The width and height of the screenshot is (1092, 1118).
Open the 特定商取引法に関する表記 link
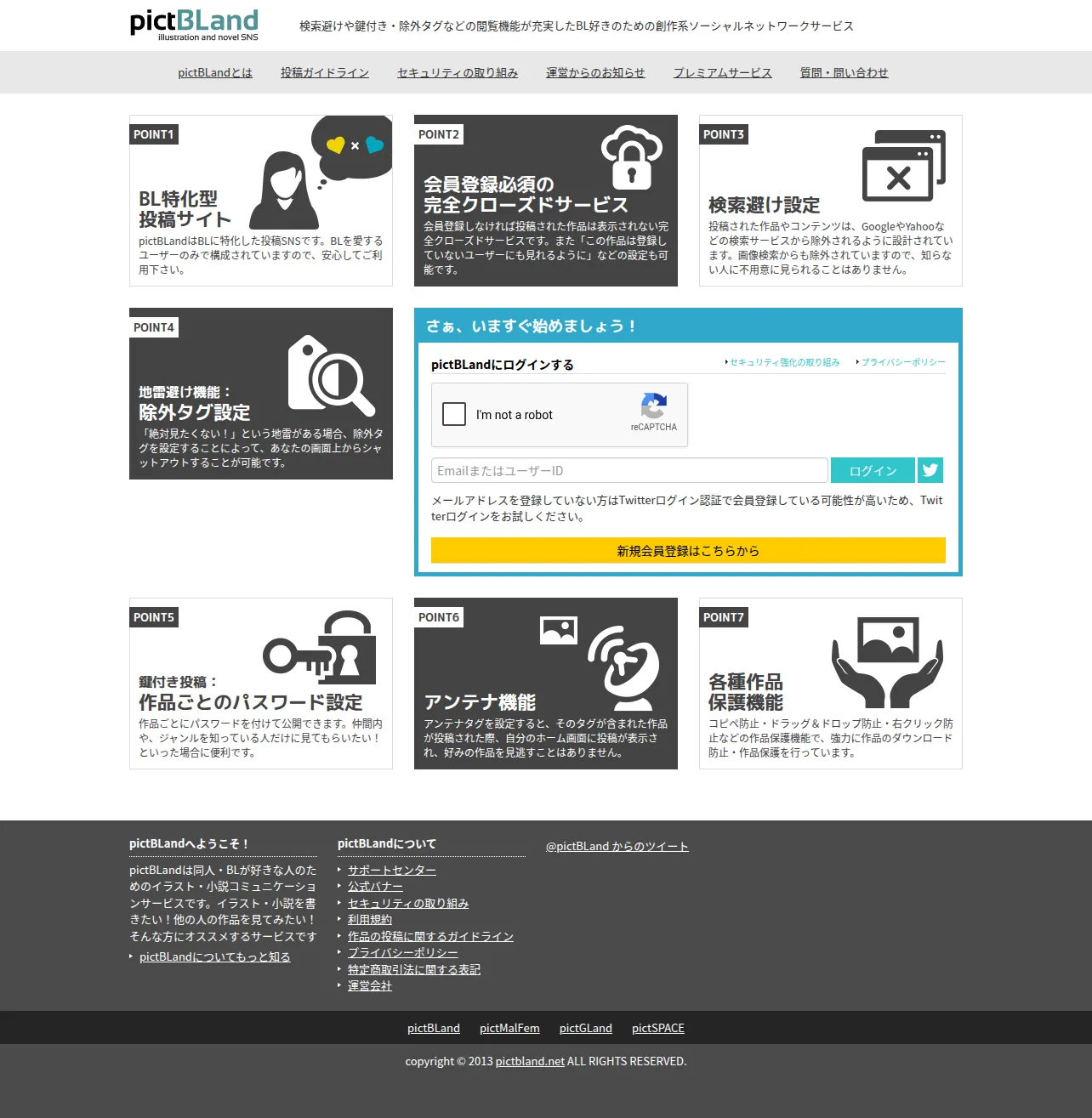click(414, 969)
